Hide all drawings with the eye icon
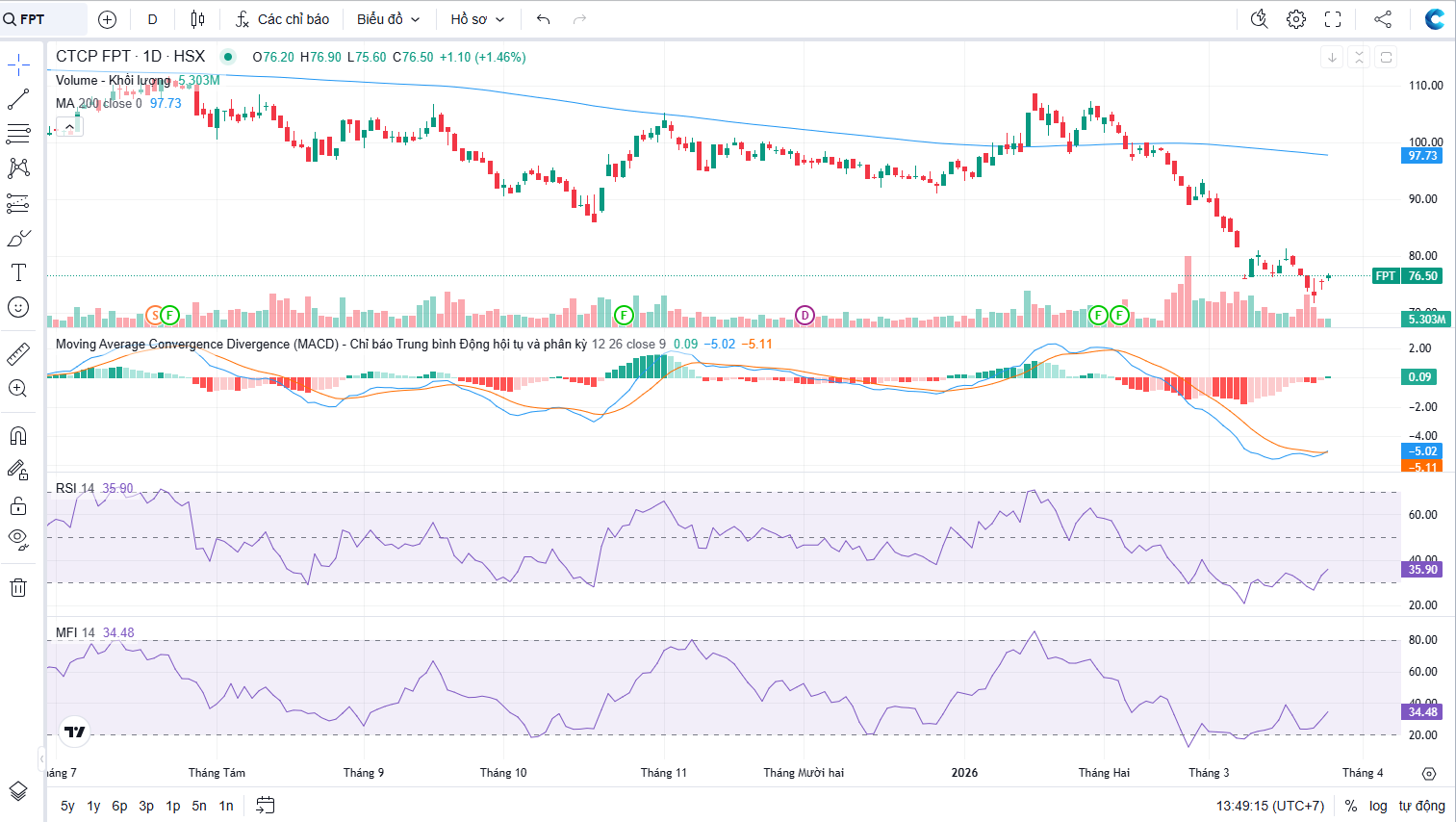Image resolution: width=1456 pixels, height=822 pixels. point(18,538)
